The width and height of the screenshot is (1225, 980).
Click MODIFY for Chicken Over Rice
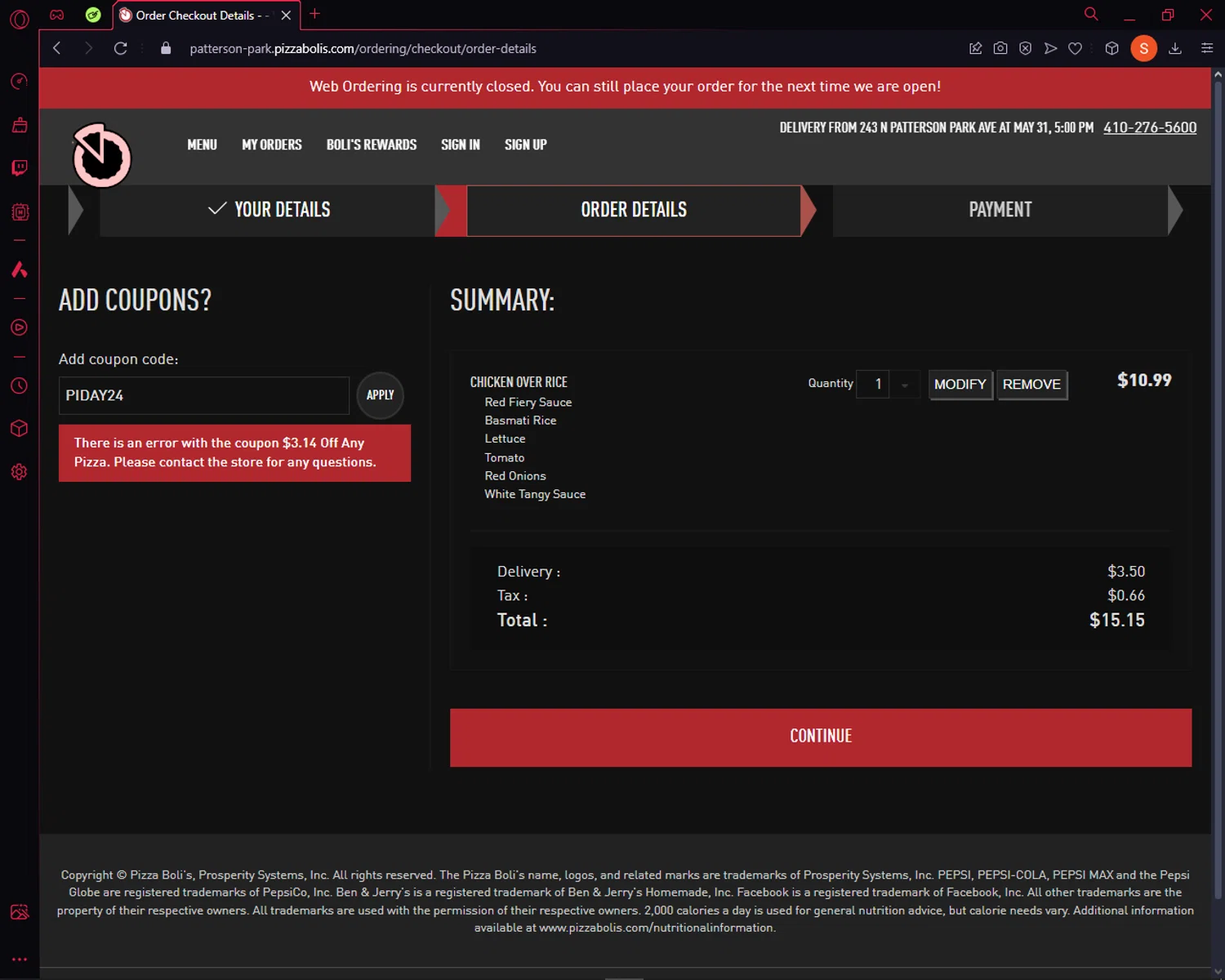[960, 384]
